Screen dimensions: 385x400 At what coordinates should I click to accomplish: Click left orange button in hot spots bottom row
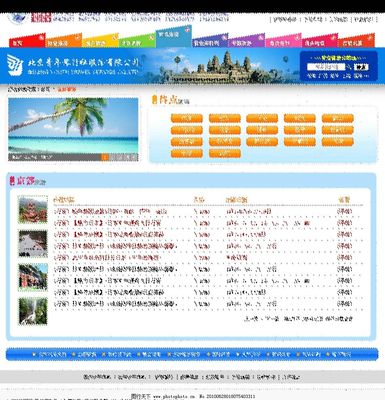pyautogui.click(x=187, y=153)
